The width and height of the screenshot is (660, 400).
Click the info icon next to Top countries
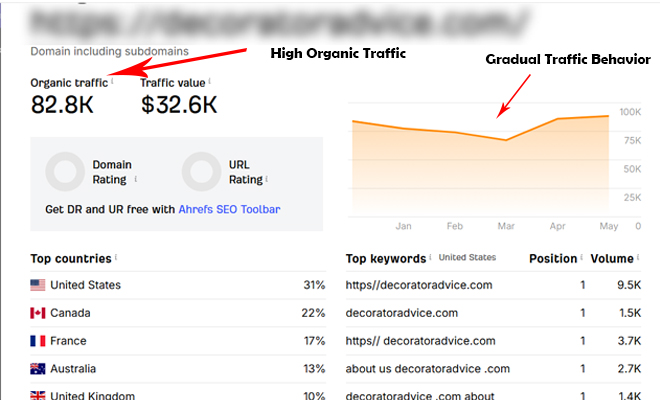pyautogui.click(x=116, y=257)
